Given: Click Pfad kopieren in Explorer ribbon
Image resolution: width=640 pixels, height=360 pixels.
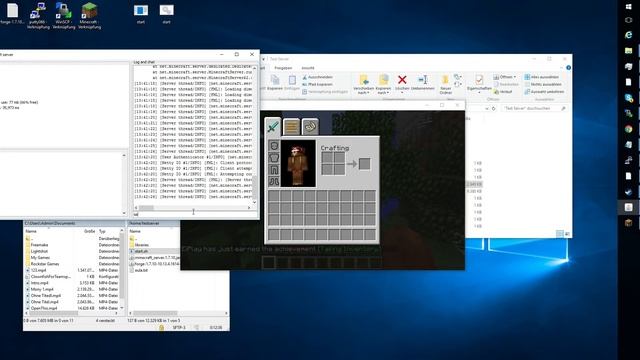Looking at the screenshot, I should pyautogui.click(x=317, y=84).
